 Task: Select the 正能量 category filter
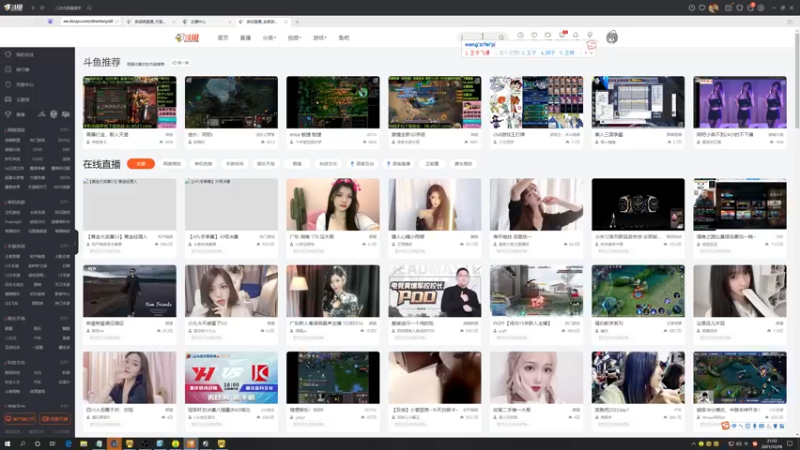coord(432,164)
